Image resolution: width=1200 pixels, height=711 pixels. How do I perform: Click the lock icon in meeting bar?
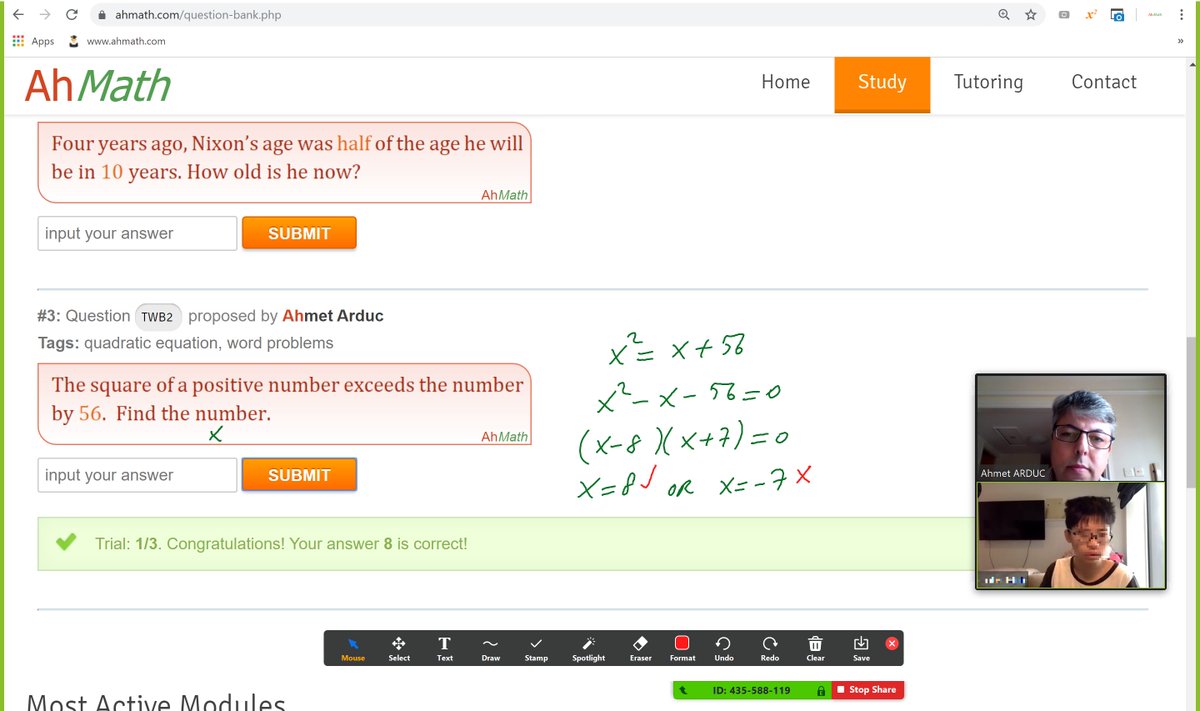point(821,690)
